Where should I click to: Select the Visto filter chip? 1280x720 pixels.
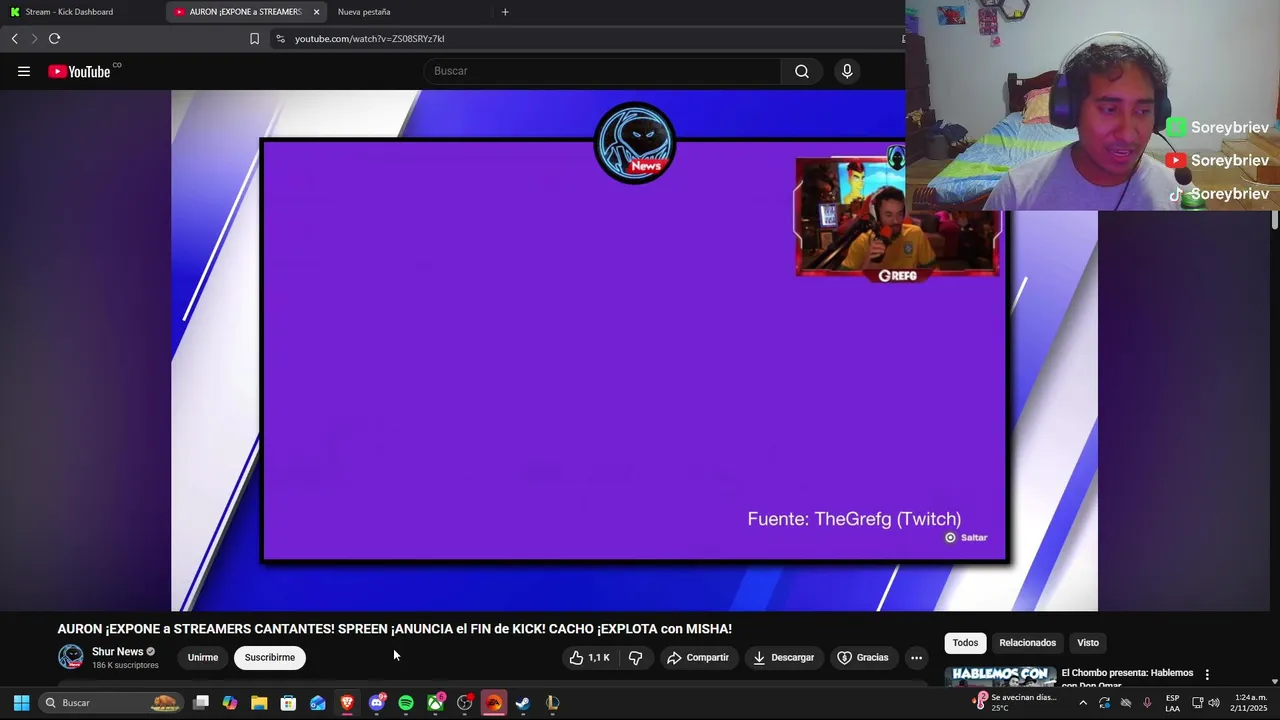coord(1088,643)
